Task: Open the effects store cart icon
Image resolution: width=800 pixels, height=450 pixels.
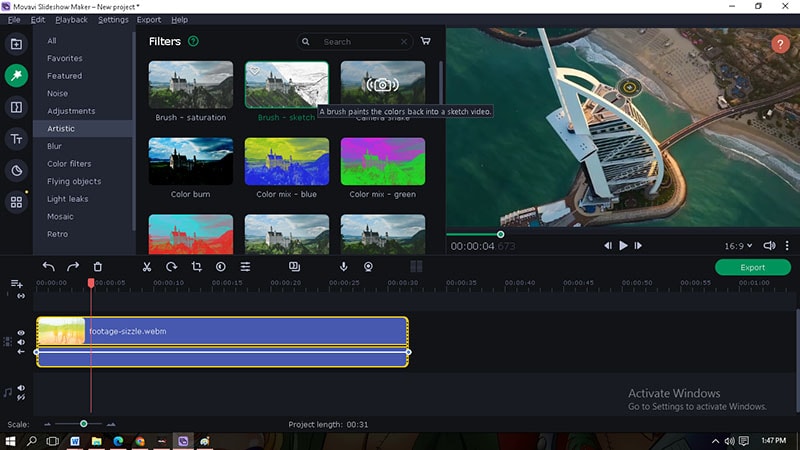Action: (x=426, y=41)
